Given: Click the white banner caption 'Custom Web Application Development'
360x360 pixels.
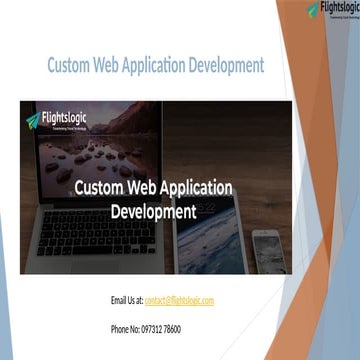Looking at the screenshot, I should click(153, 199).
